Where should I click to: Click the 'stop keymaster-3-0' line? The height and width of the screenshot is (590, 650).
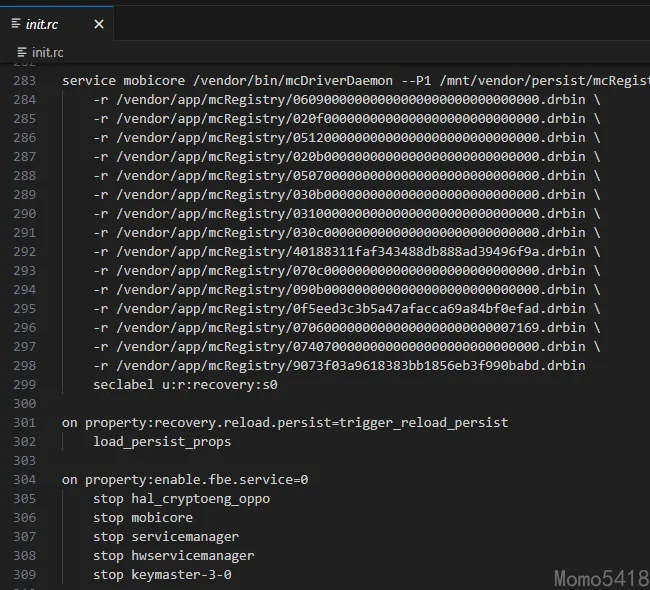162,574
